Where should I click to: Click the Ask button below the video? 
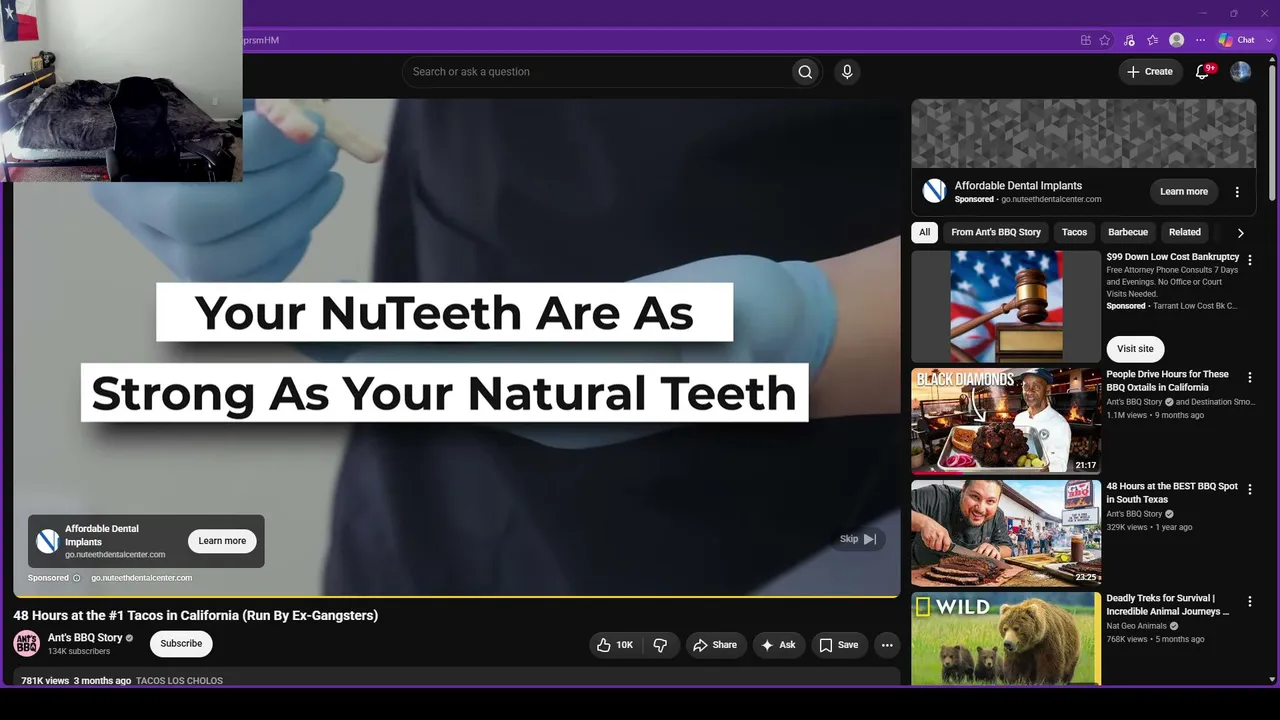[x=778, y=645]
